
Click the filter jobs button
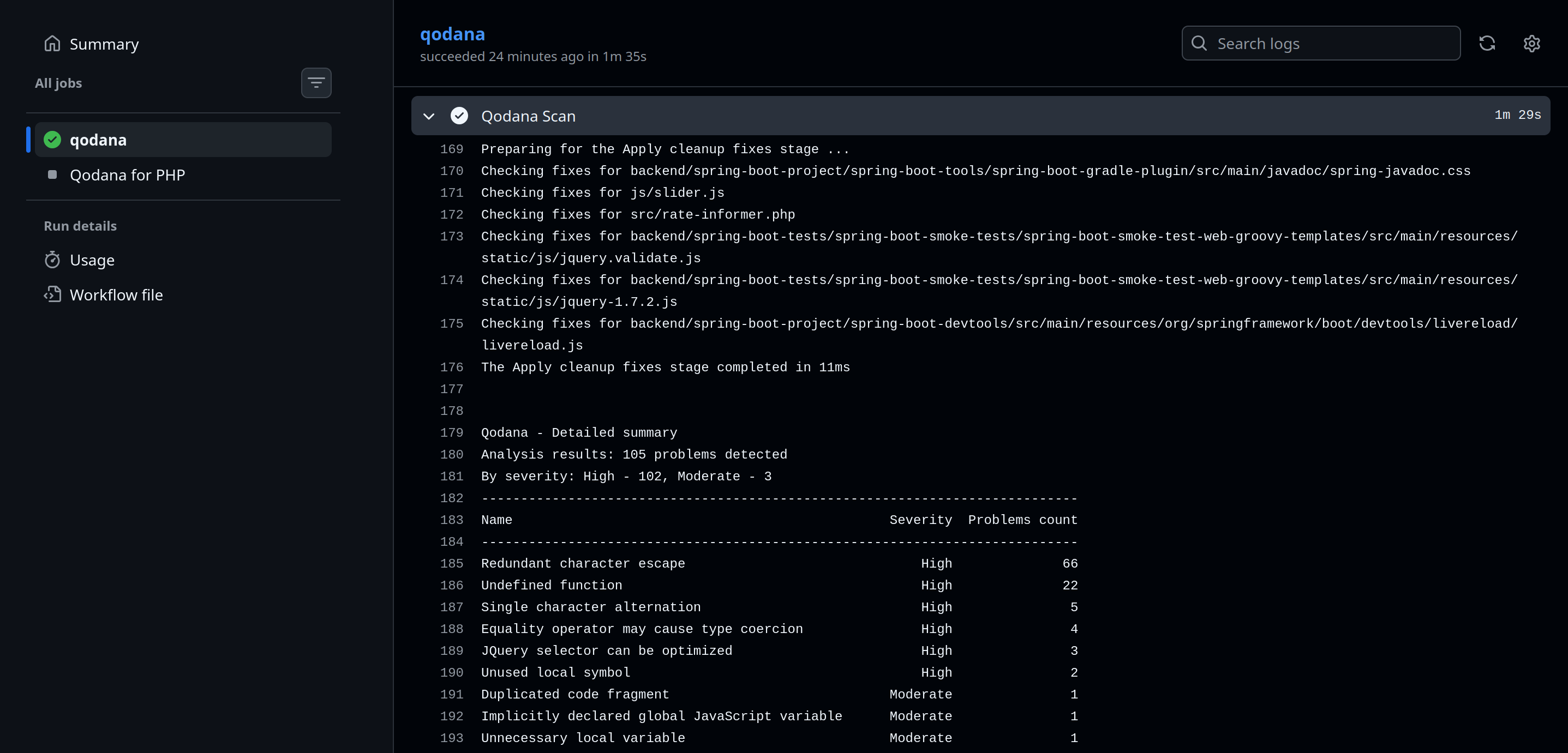coord(316,83)
